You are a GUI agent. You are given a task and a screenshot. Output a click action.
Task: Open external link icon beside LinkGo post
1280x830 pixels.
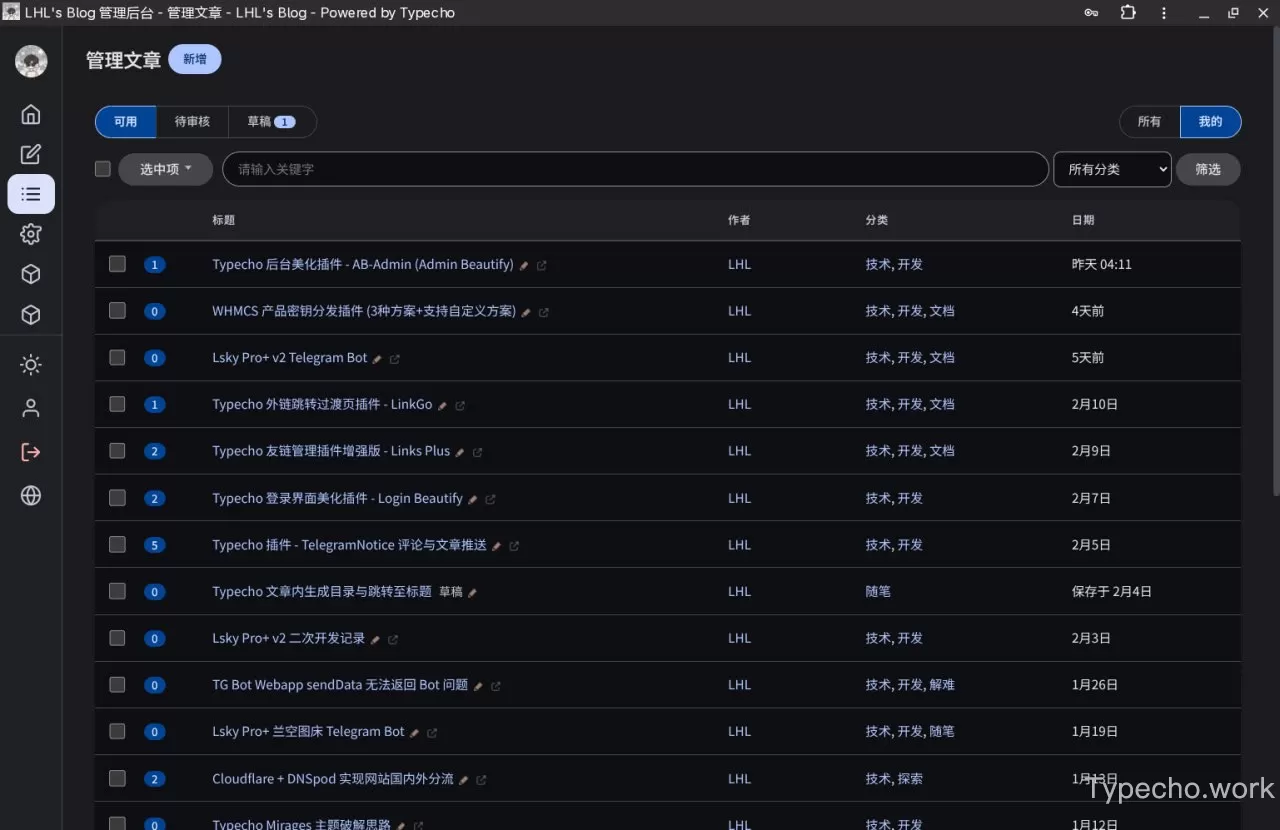460,406
